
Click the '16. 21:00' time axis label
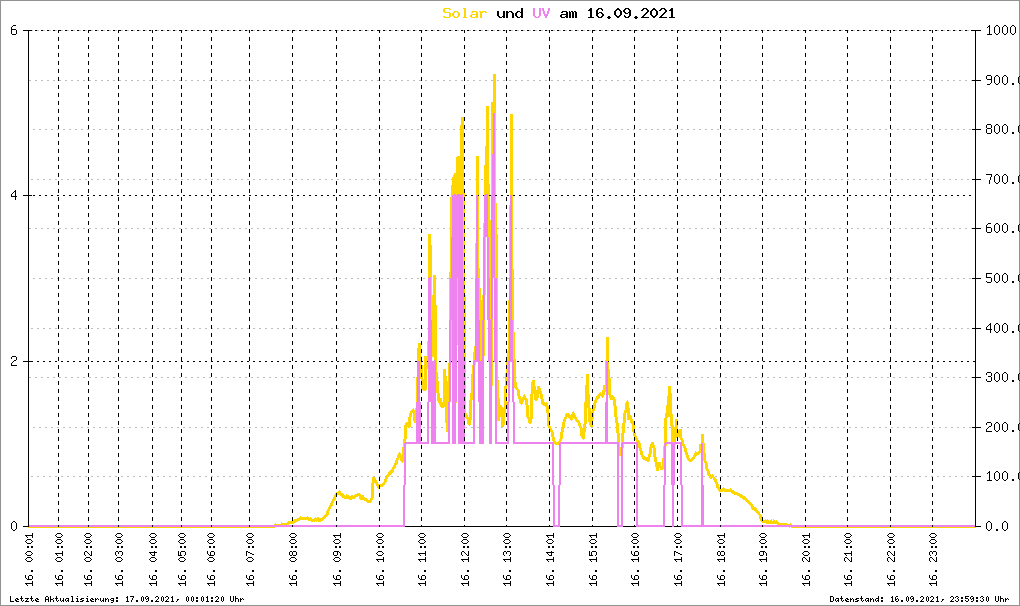(849, 559)
